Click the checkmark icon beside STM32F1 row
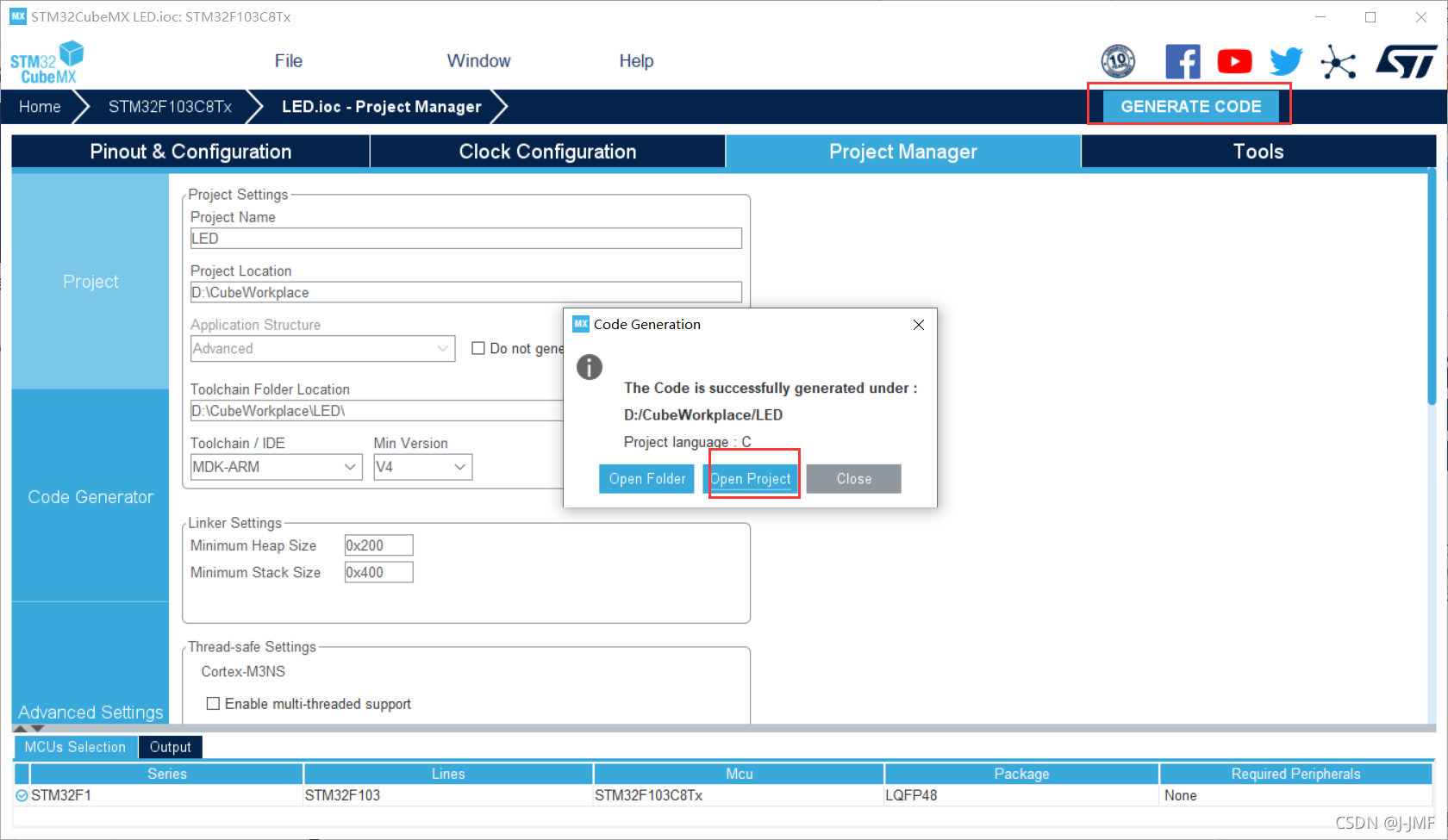The image size is (1448, 840). point(22,795)
